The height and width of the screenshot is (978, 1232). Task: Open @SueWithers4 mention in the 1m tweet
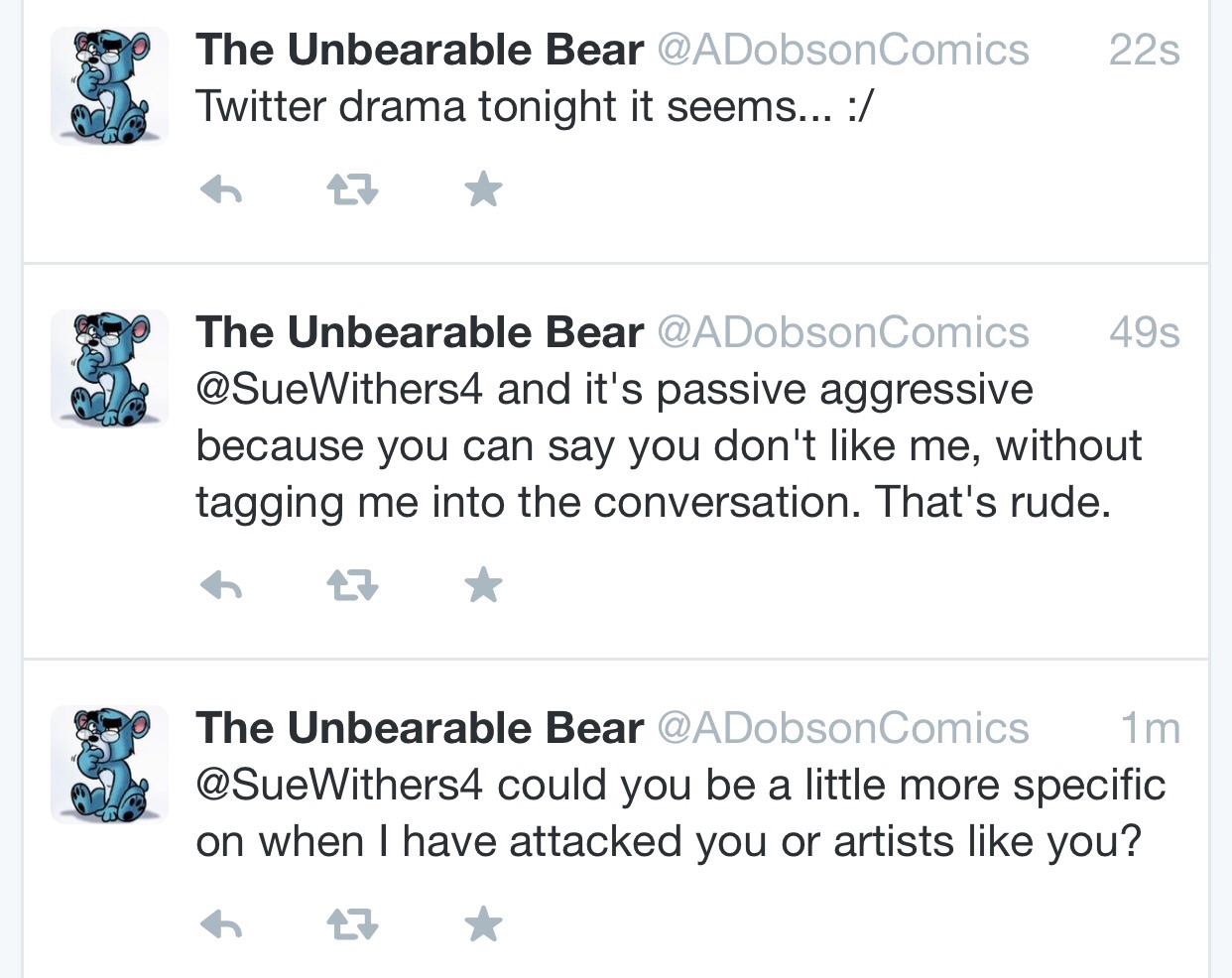[339, 785]
